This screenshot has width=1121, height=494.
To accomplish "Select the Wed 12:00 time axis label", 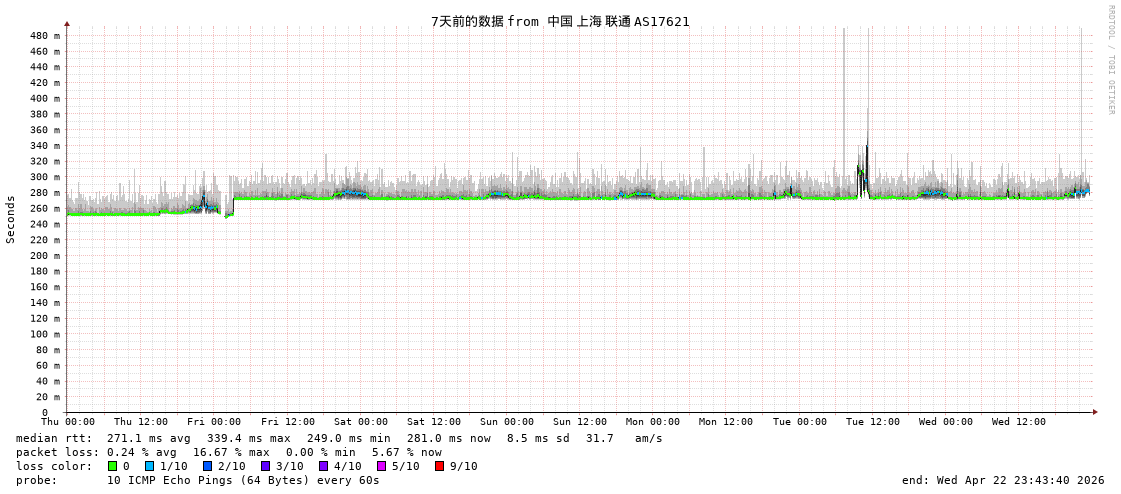I will 1019,422.
